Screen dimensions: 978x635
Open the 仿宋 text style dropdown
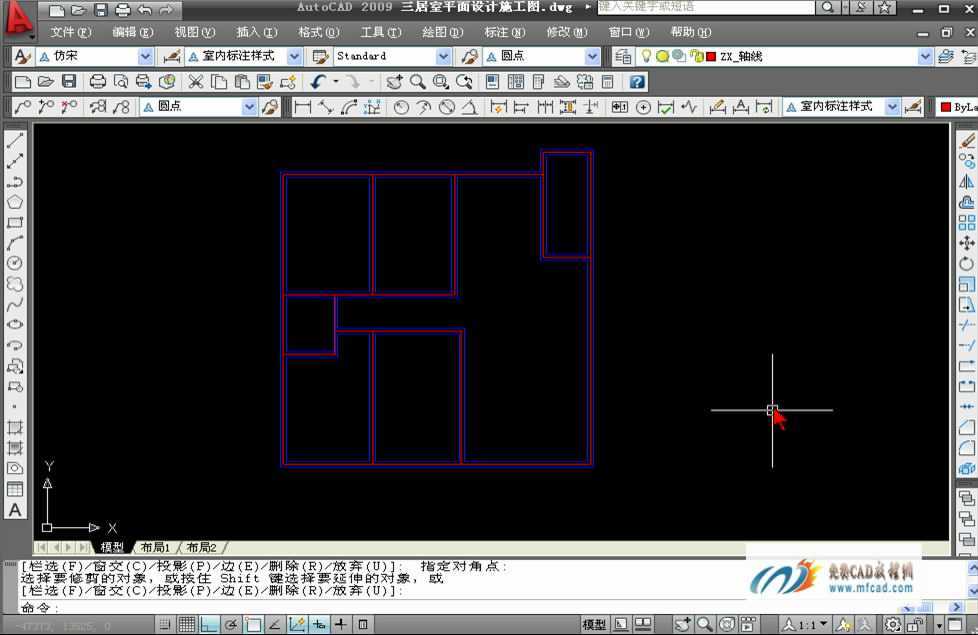(145, 56)
